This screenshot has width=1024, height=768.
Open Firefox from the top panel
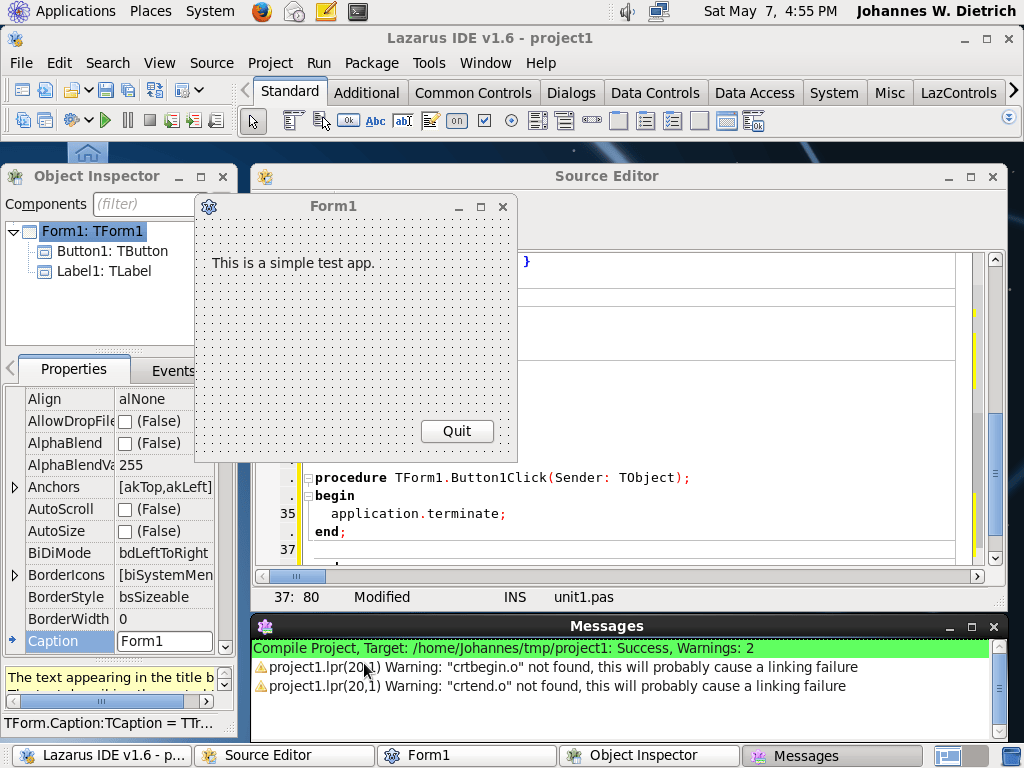click(262, 12)
